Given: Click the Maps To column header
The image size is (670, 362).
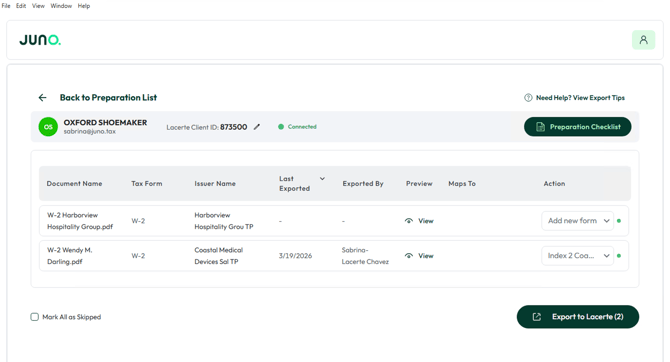Looking at the screenshot, I should click(462, 183).
